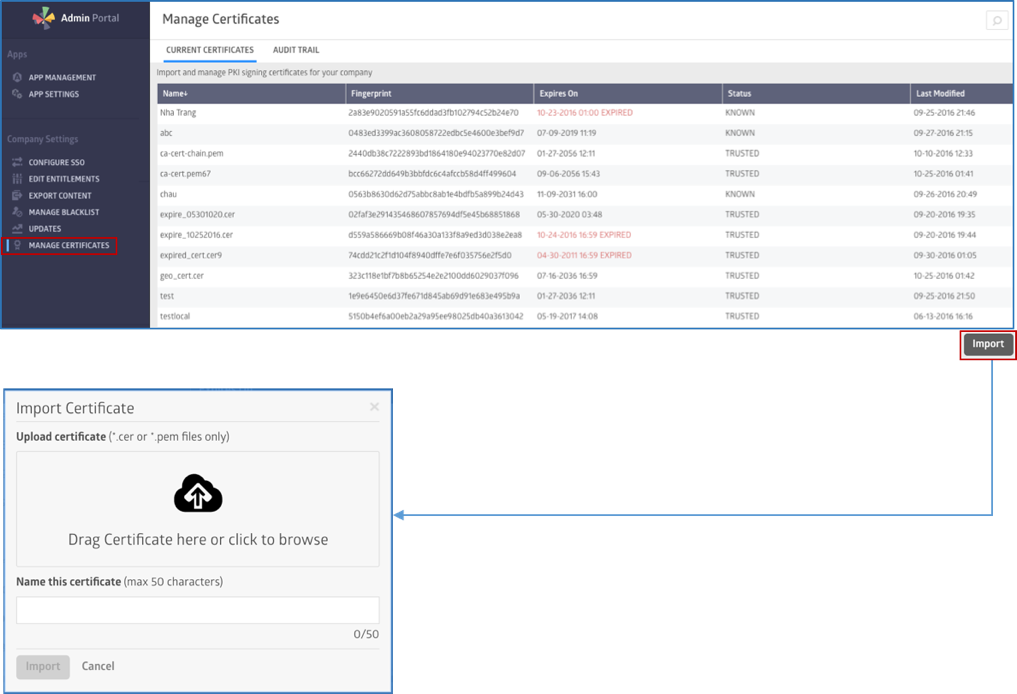
Task: Switch to the Audit Trail tab
Action: pyautogui.click(x=296, y=50)
